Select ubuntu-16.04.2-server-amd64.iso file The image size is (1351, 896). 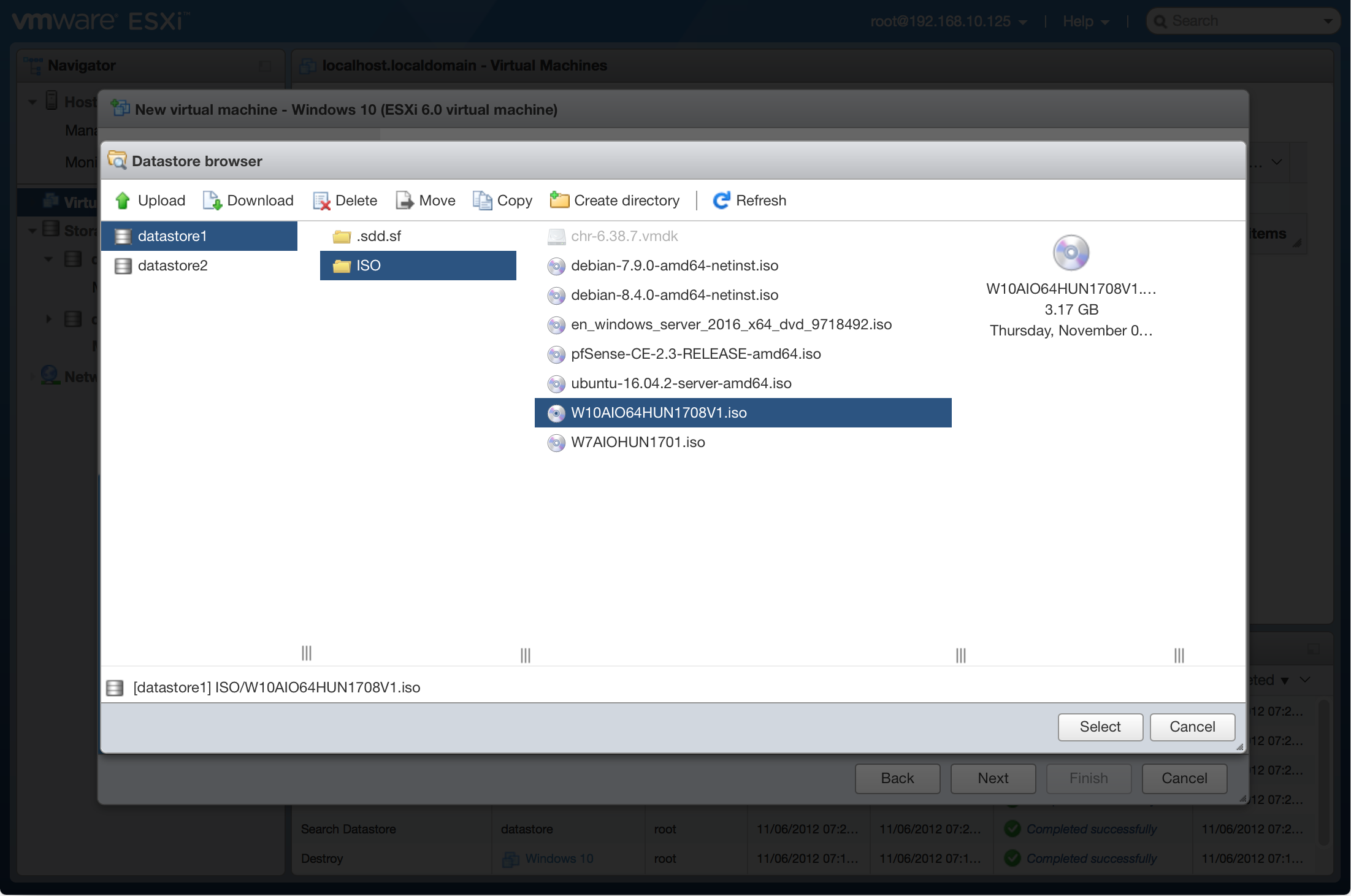point(743,383)
